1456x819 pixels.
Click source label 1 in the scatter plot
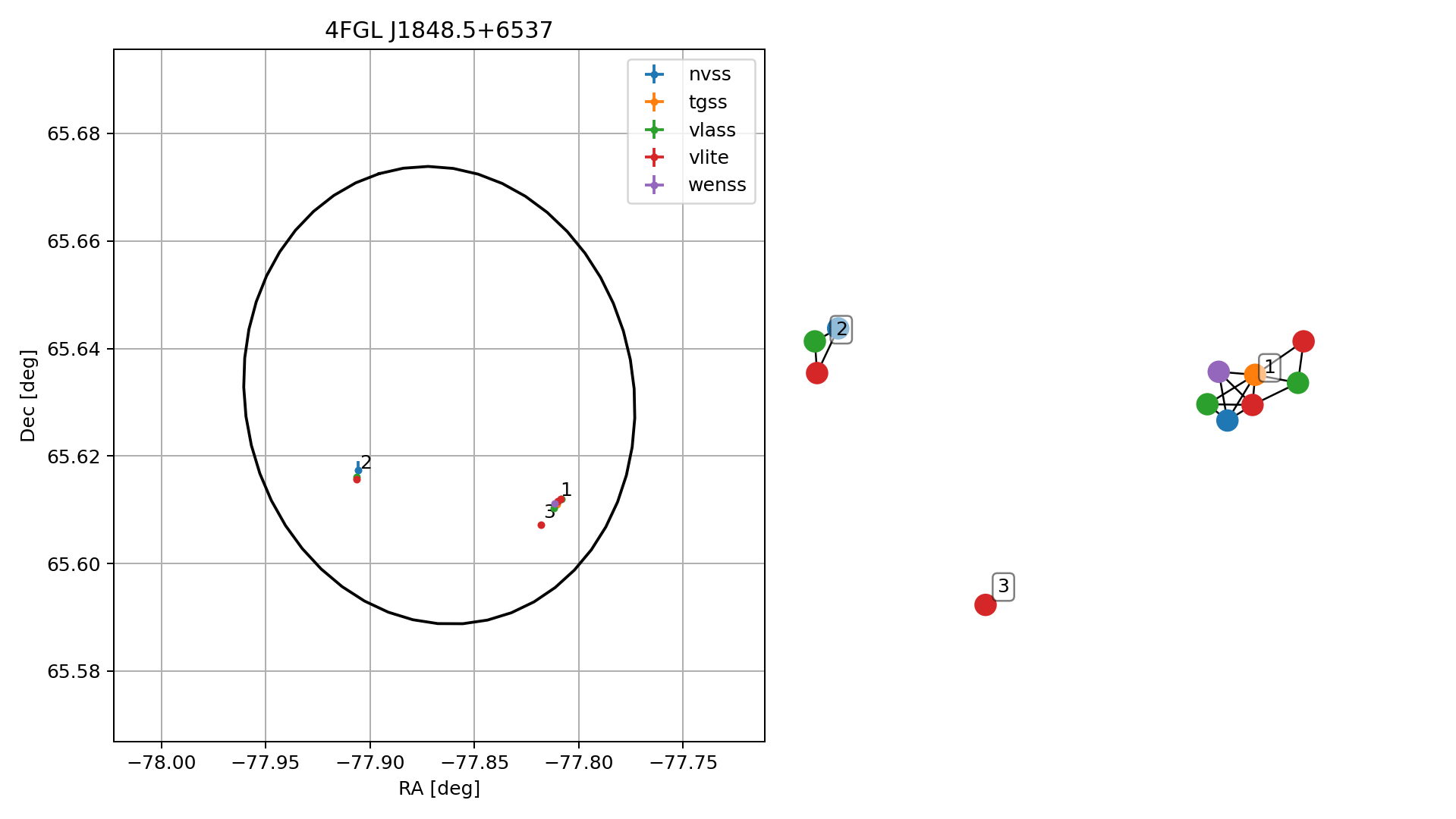(566, 490)
